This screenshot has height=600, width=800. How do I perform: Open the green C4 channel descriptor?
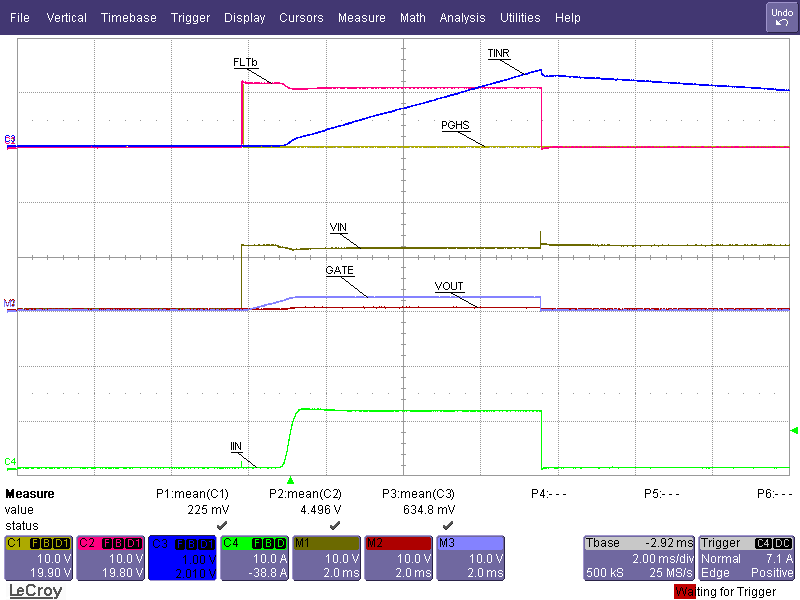coord(253,557)
